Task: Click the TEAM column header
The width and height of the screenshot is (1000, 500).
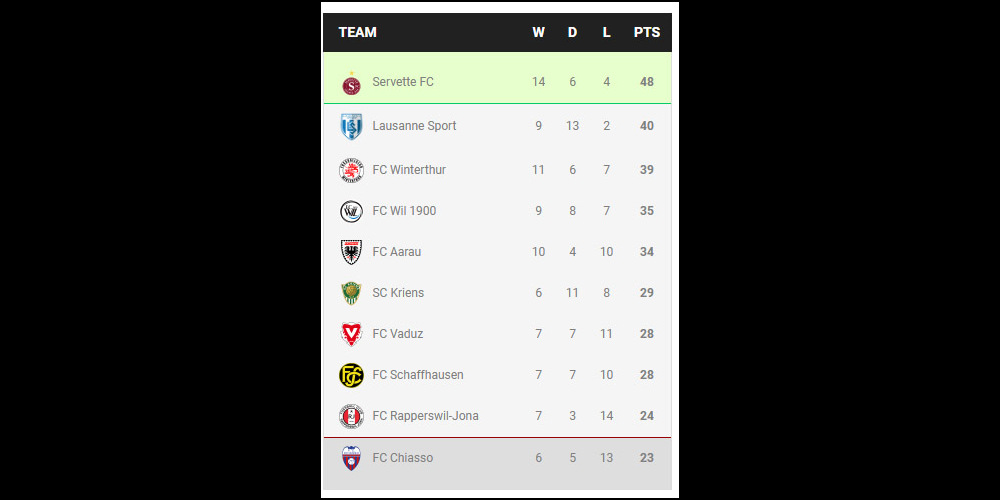Action: [358, 32]
